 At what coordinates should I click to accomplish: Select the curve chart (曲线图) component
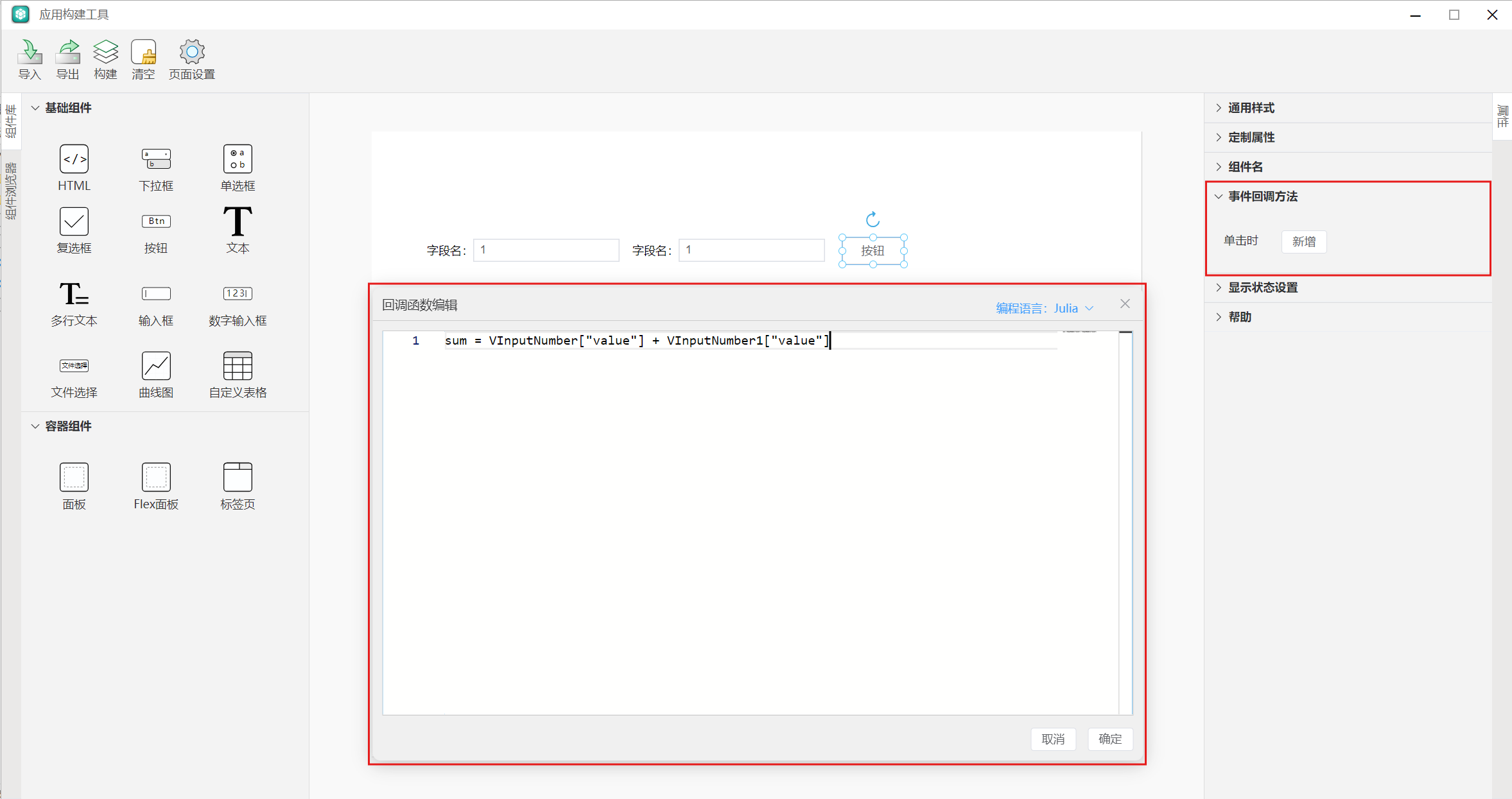pos(156,366)
